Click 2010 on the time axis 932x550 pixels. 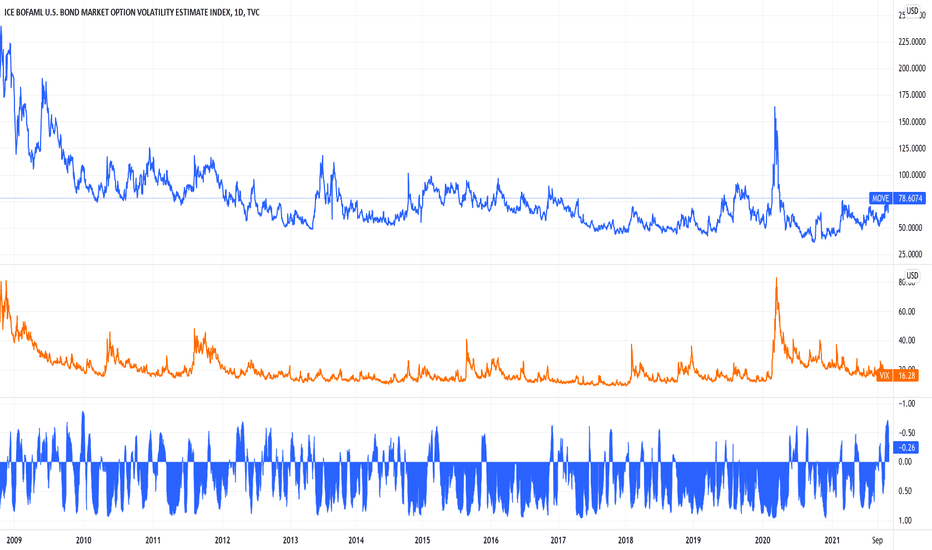pos(83,540)
